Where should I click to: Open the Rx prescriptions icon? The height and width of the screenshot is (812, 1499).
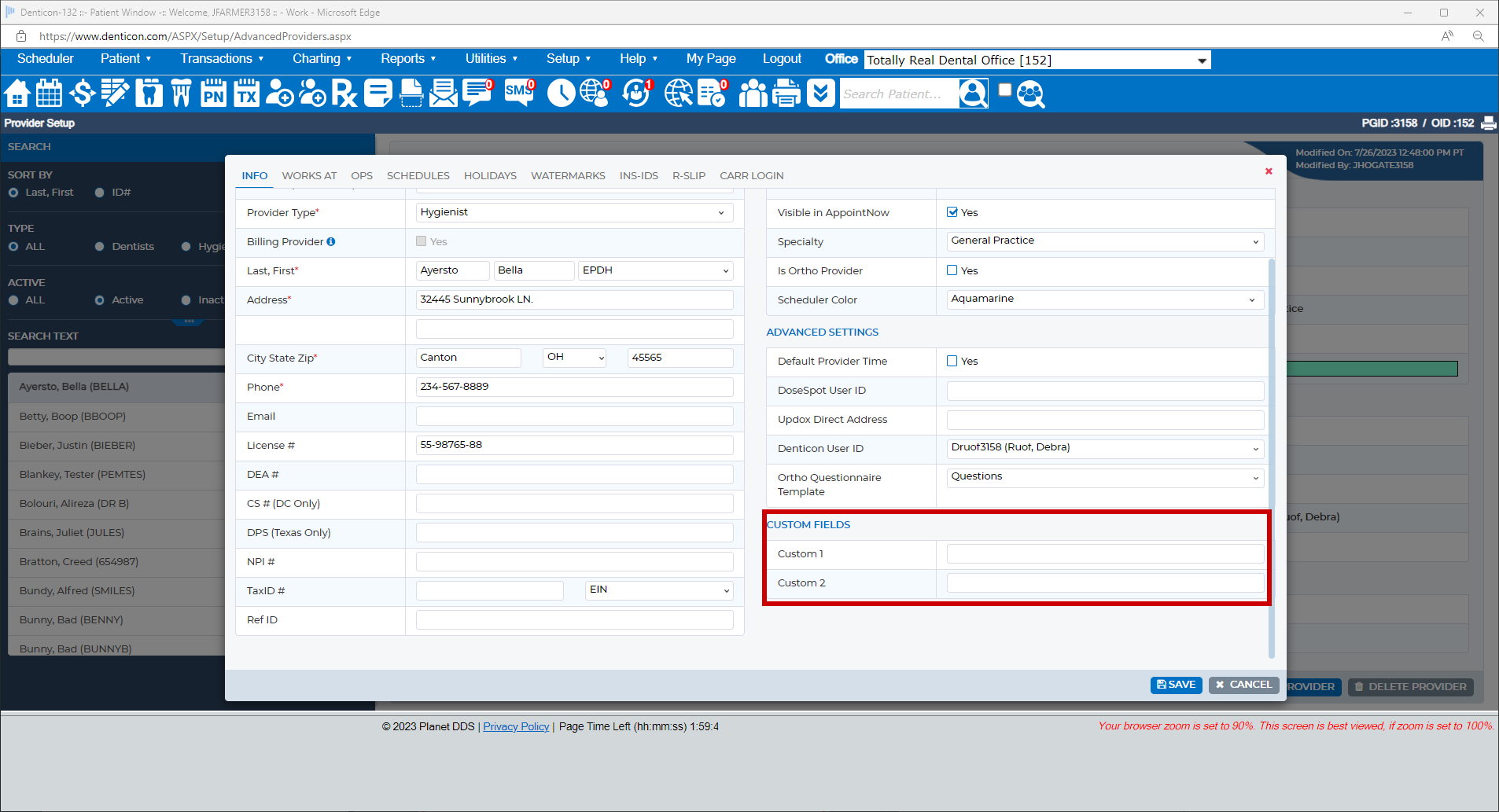(344, 94)
